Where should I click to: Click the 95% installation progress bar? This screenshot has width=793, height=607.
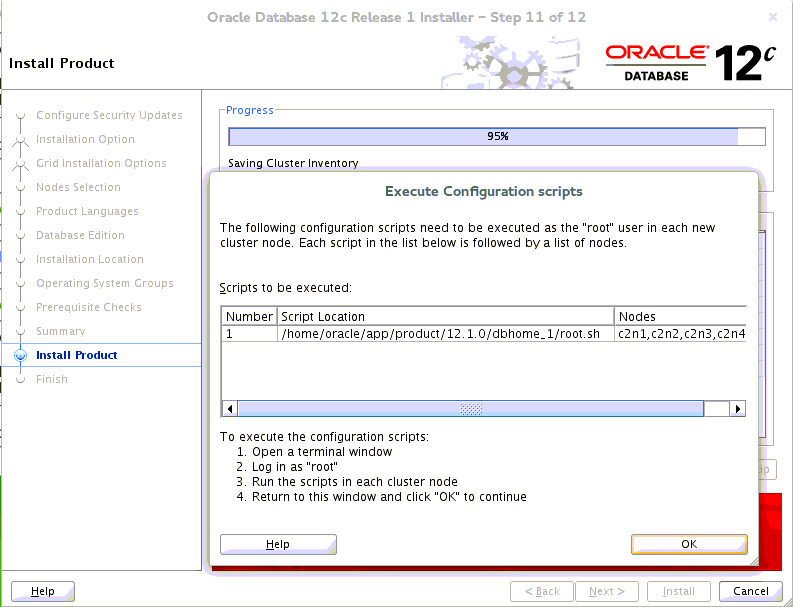[x=497, y=137]
